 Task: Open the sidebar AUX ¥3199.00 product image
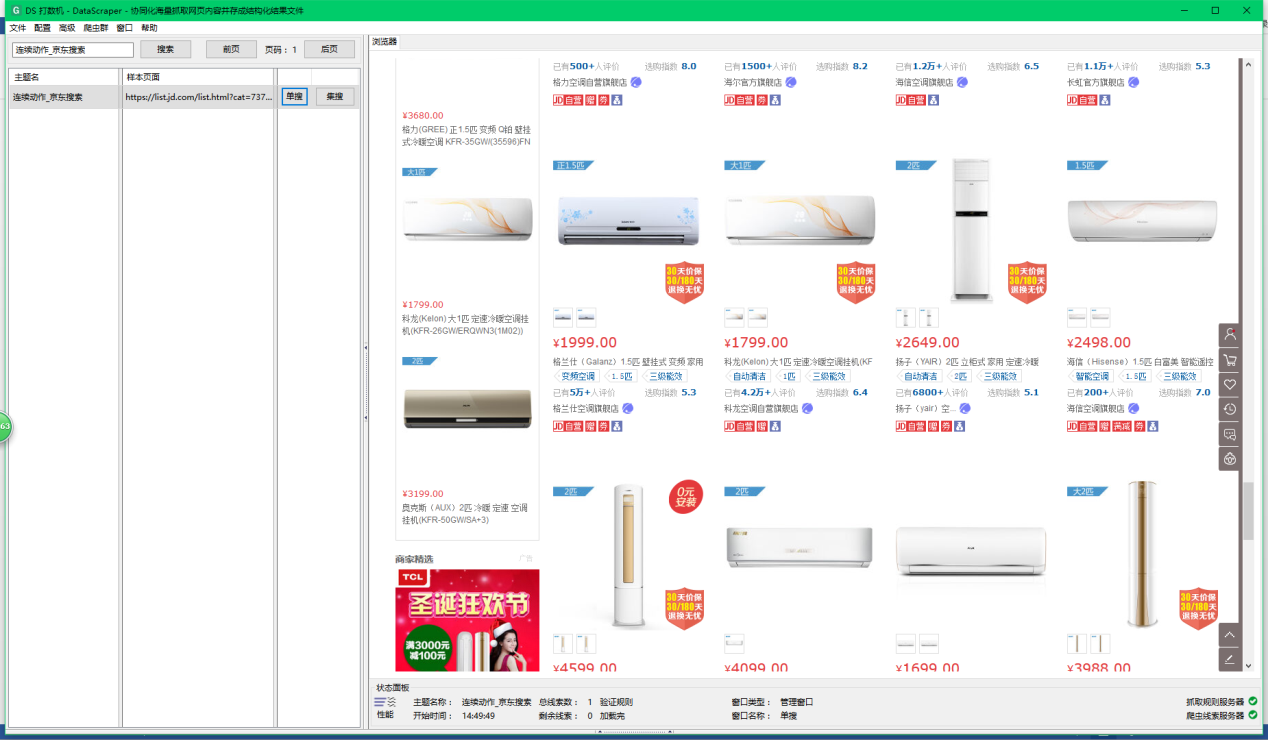(467, 409)
